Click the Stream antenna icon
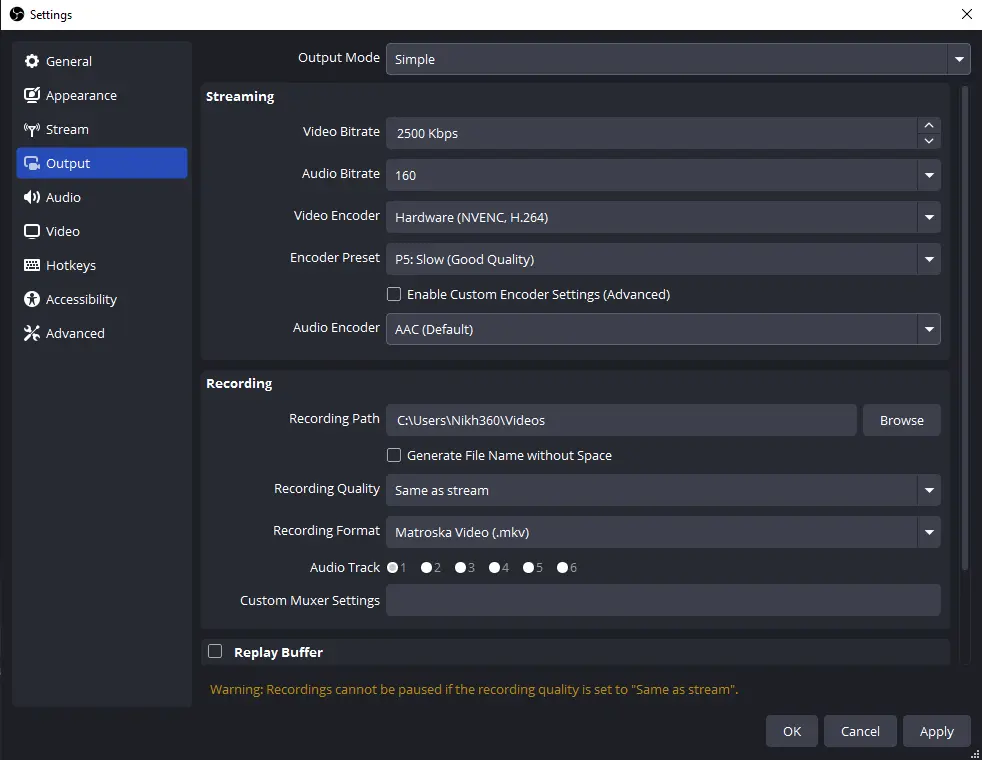982x760 pixels. (31, 130)
